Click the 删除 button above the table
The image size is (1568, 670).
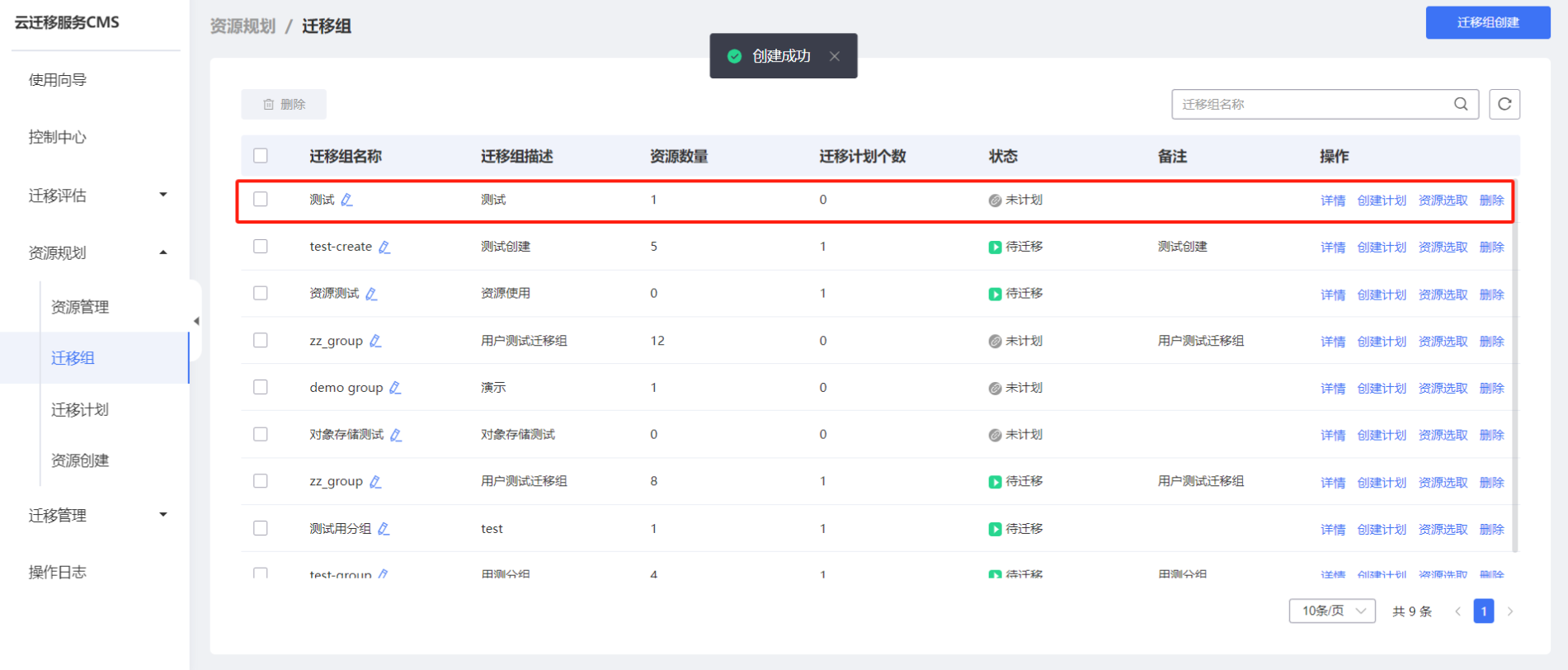(x=284, y=104)
